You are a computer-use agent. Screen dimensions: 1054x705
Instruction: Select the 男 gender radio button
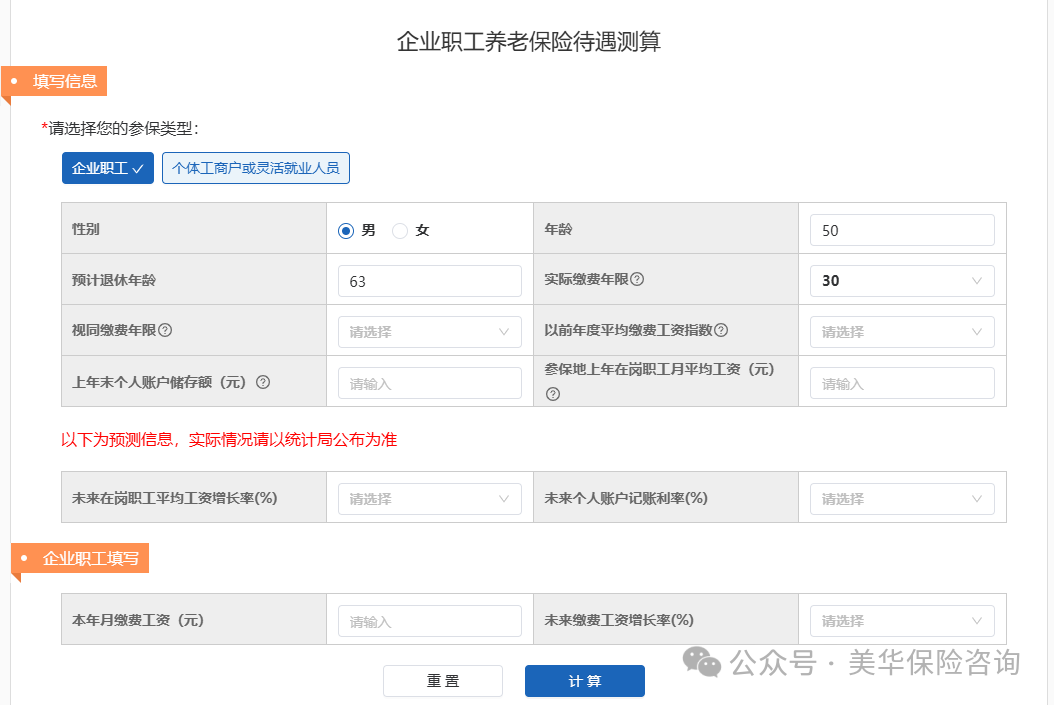point(344,229)
